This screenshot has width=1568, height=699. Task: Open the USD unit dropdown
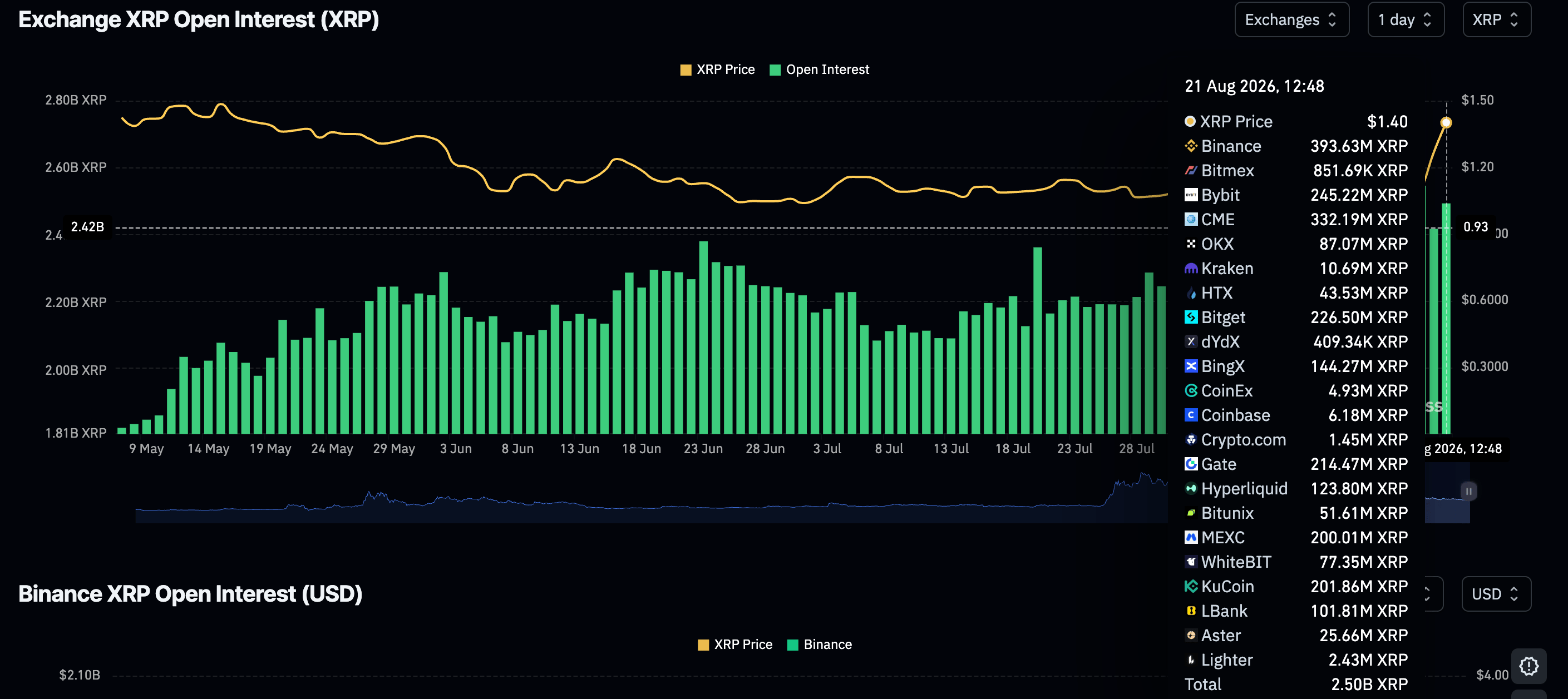click(x=1496, y=594)
